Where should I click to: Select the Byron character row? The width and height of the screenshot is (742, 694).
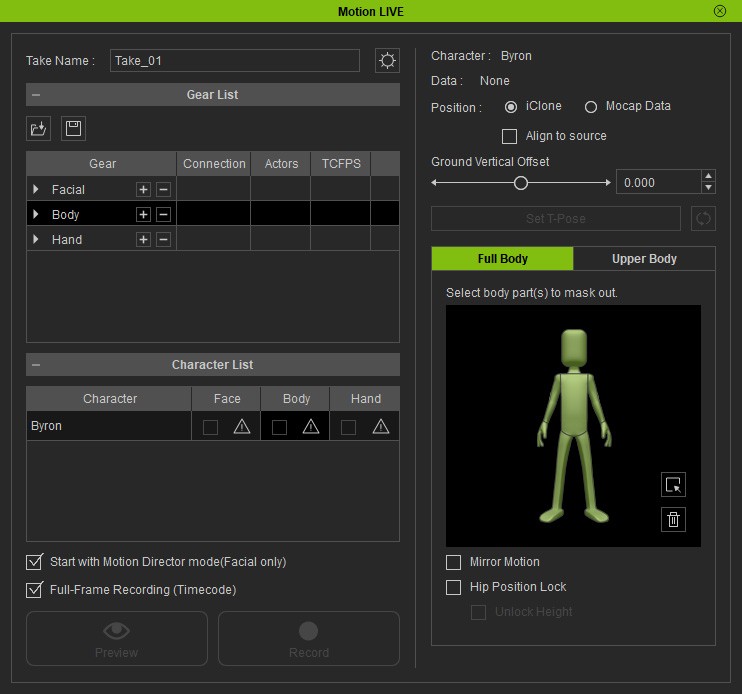pyautogui.click(x=109, y=426)
